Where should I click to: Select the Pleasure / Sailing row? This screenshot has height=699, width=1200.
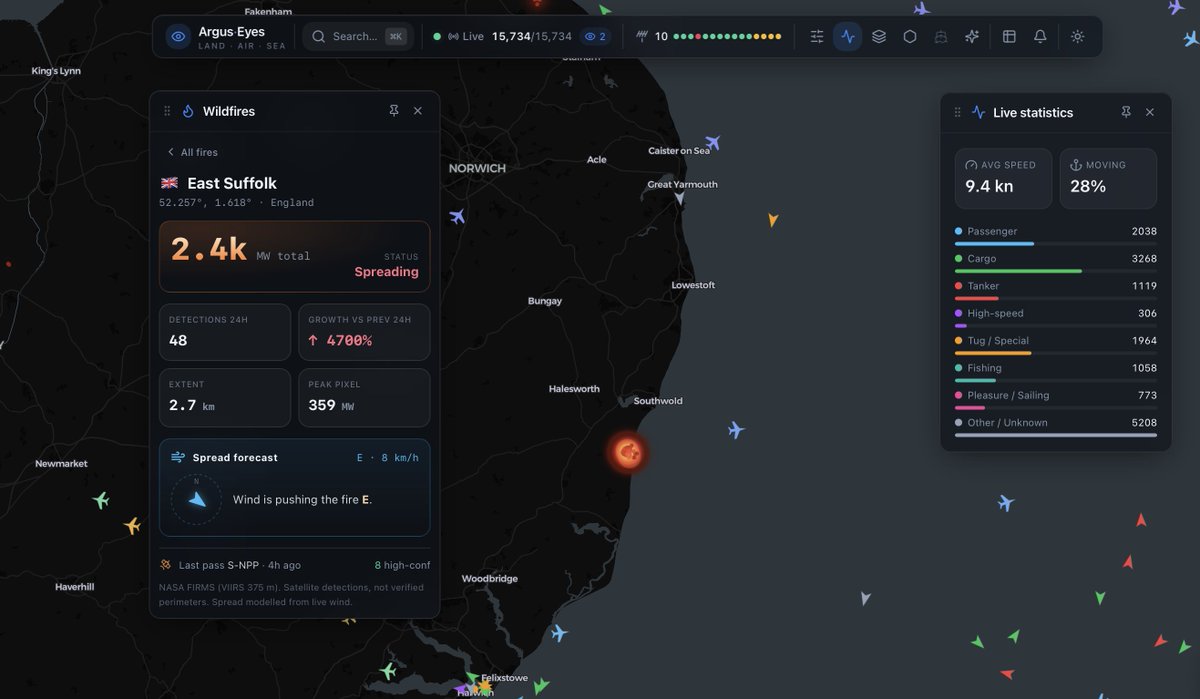point(1056,399)
